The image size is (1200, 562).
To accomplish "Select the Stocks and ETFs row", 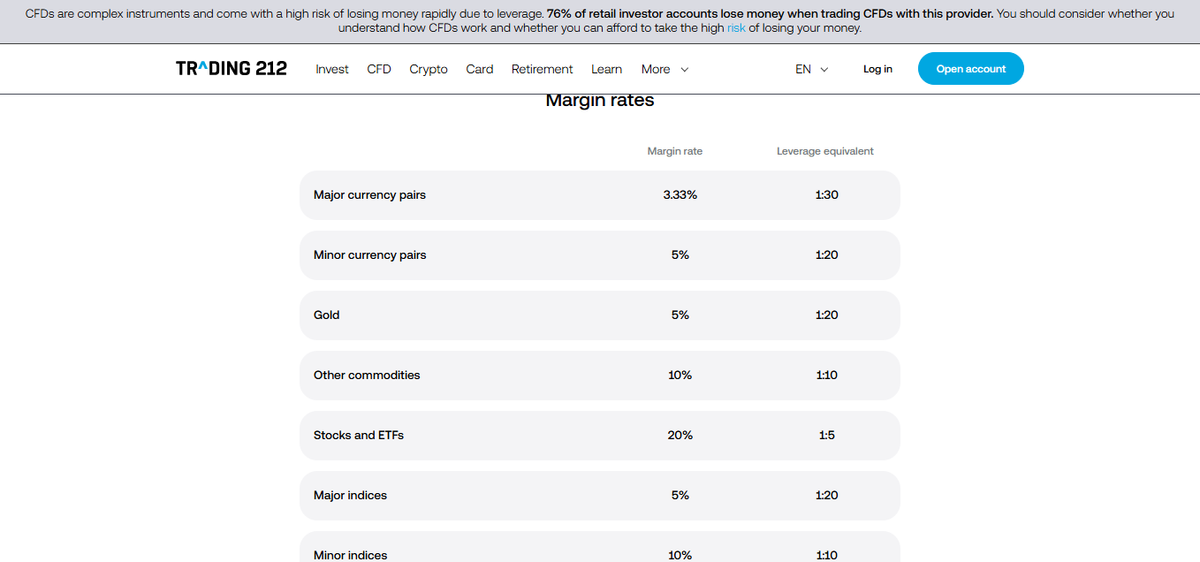I will click(600, 435).
